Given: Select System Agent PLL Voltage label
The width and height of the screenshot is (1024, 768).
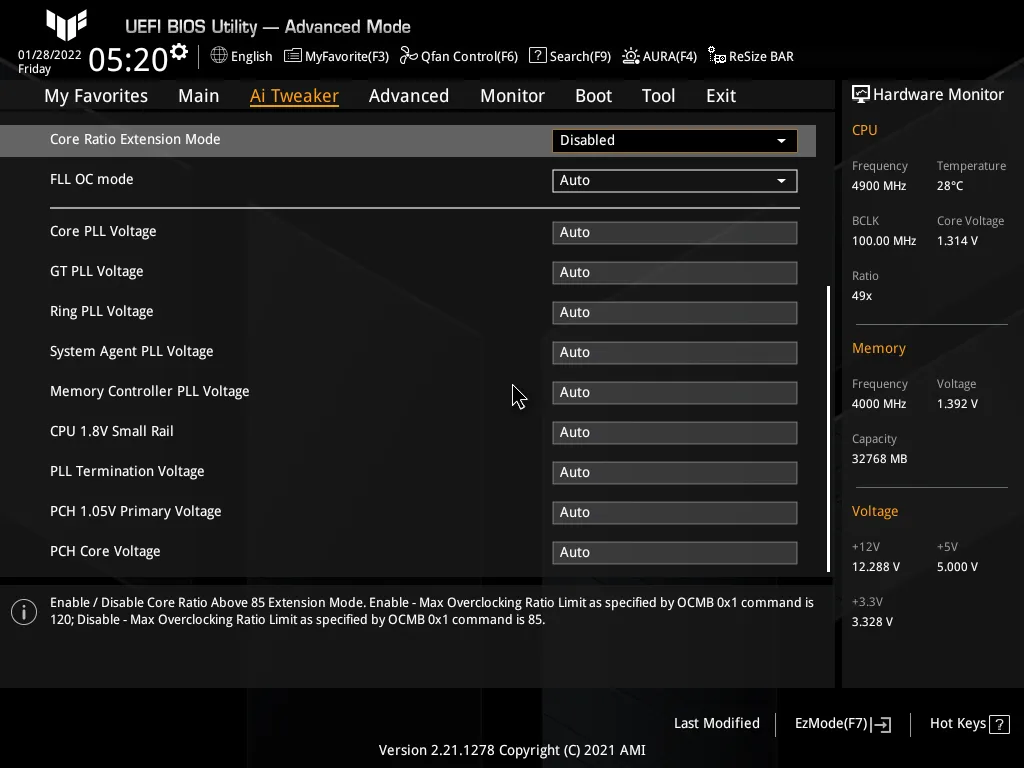Looking at the screenshot, I should pyautogui.click(x=132, y=351).
